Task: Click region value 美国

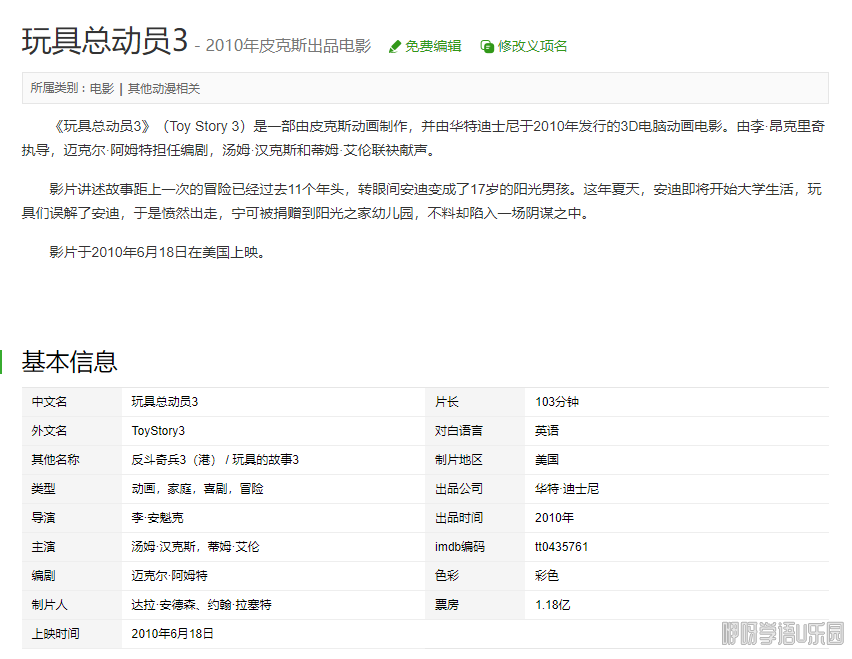Action: [x=547, y=460]
